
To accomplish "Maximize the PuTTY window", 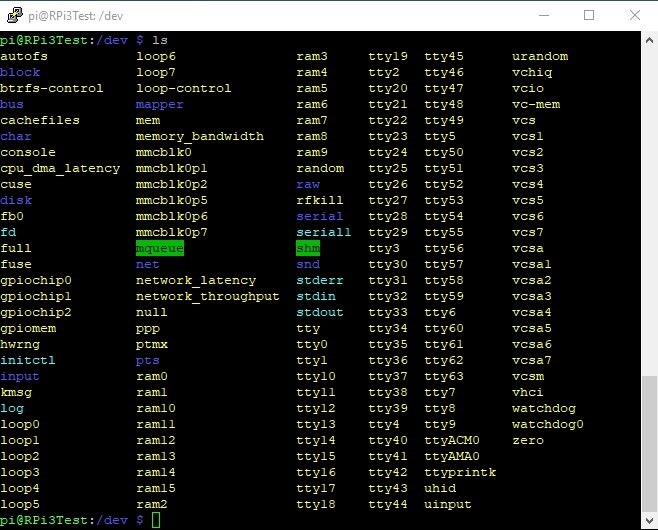I will [589, 15].
